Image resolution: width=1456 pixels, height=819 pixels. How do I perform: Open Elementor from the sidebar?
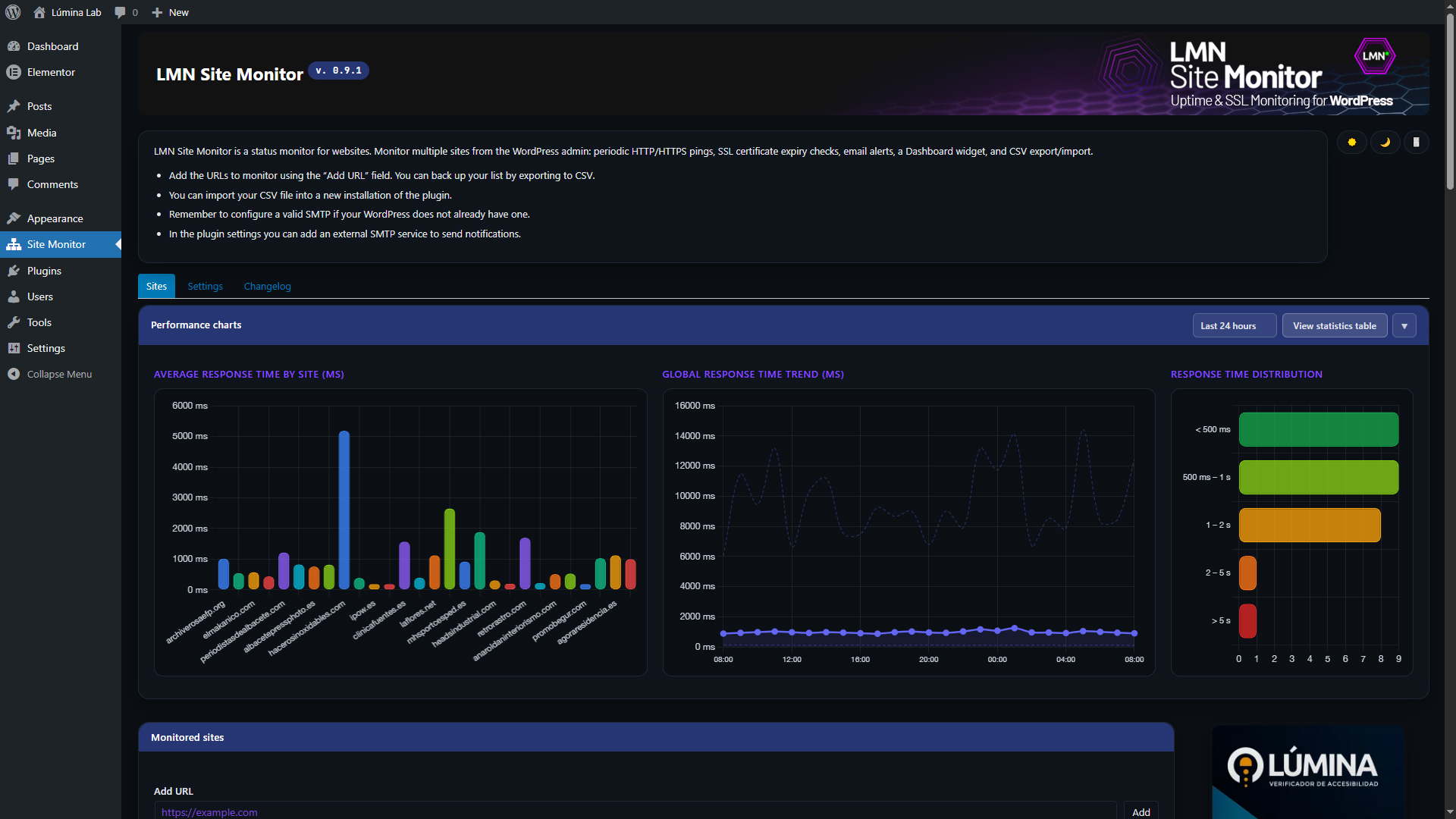(51, 72)
